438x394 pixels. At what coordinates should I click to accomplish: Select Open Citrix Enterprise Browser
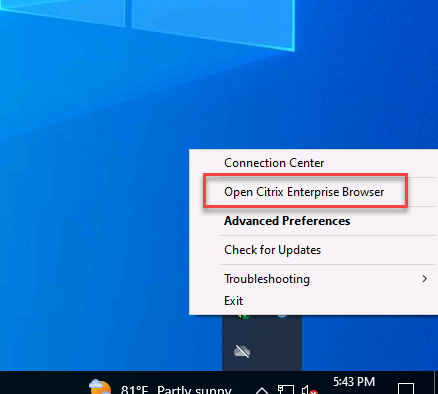click(x=313, y=192)
